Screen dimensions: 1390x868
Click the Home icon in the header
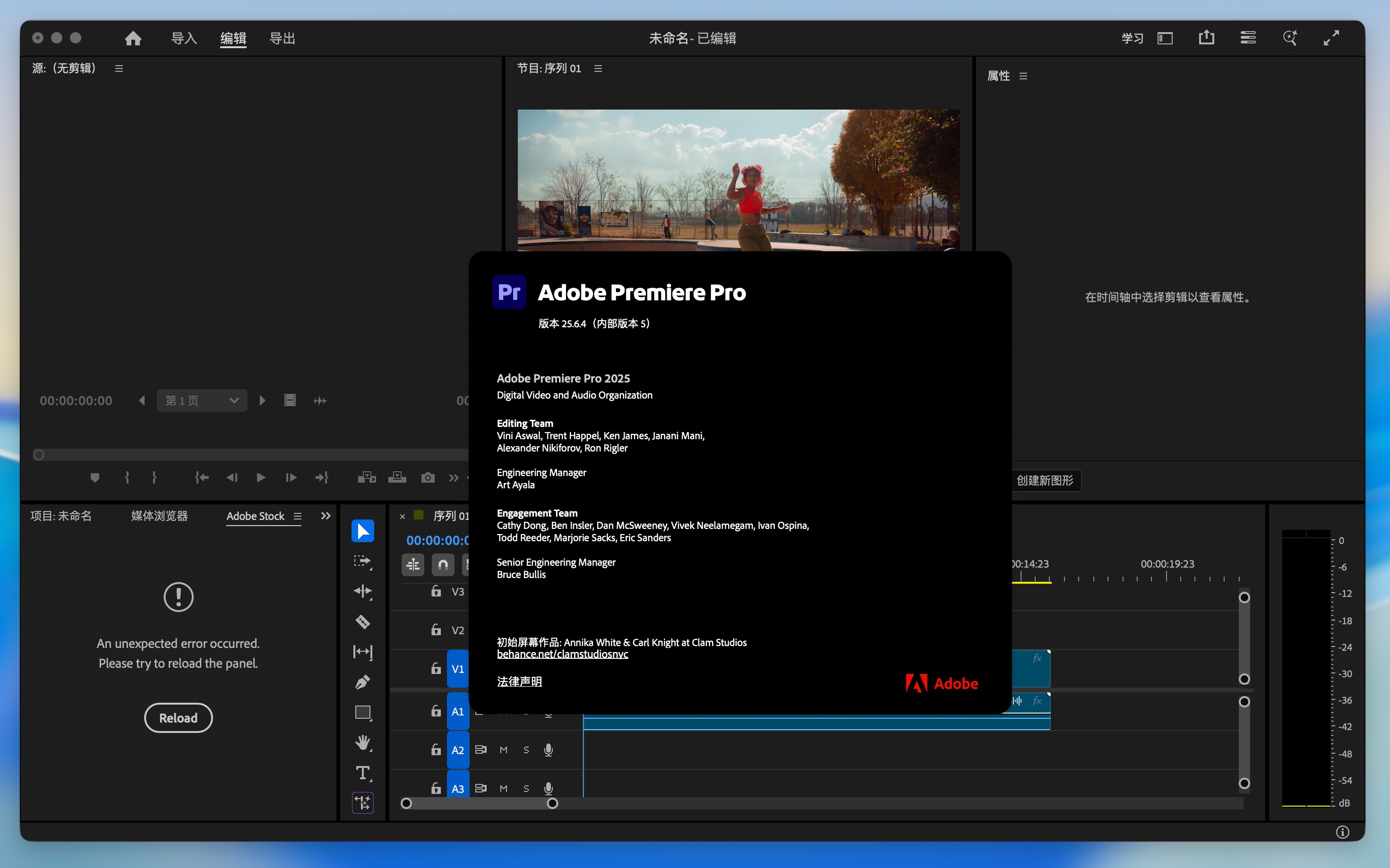tap(133, 38)
